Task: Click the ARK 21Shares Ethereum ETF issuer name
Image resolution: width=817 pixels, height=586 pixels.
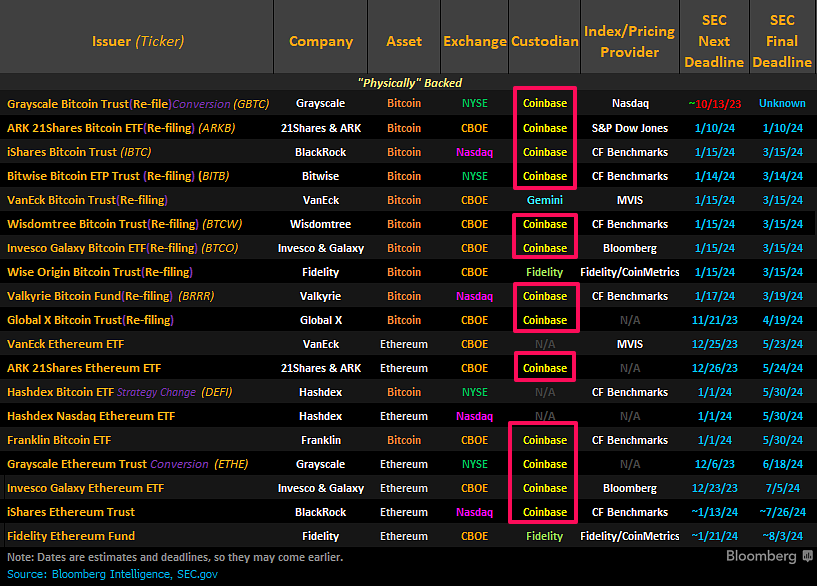Action: pyautogui.click(x=84, y=368)
